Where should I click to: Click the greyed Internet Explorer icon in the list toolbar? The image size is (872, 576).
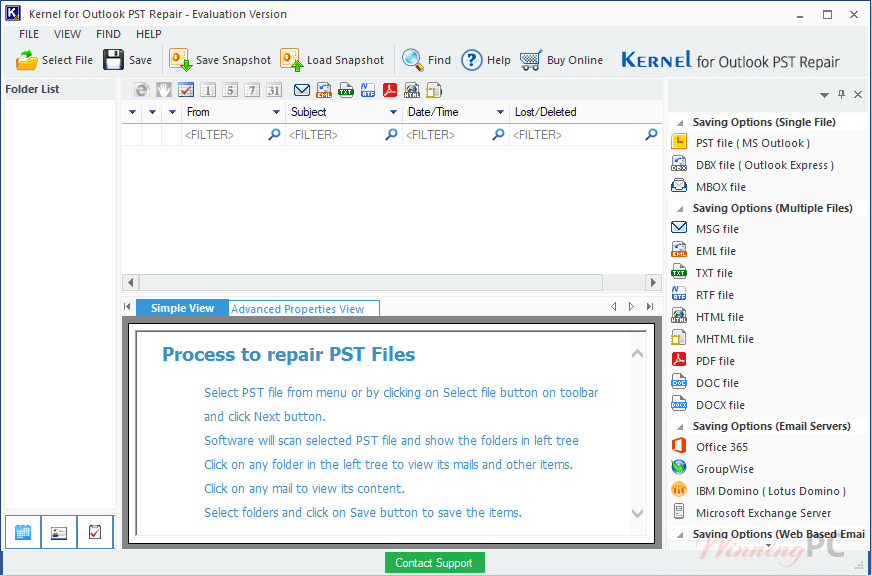[142, 90]
